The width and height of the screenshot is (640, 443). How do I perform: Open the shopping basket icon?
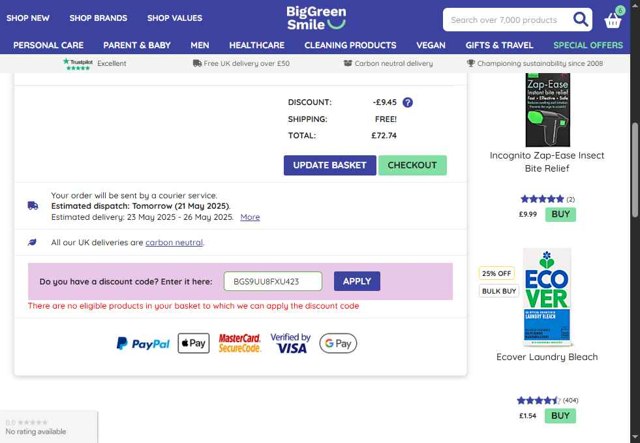pos(613,19)
